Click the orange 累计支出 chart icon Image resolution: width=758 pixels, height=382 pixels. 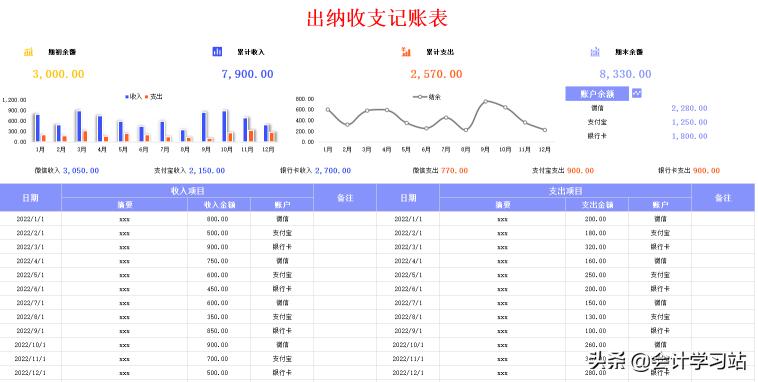[406, 52]
